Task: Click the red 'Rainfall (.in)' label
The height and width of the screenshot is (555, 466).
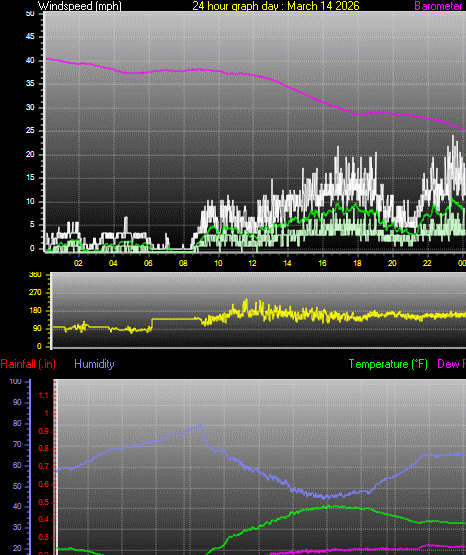Action: click(28, 364)
